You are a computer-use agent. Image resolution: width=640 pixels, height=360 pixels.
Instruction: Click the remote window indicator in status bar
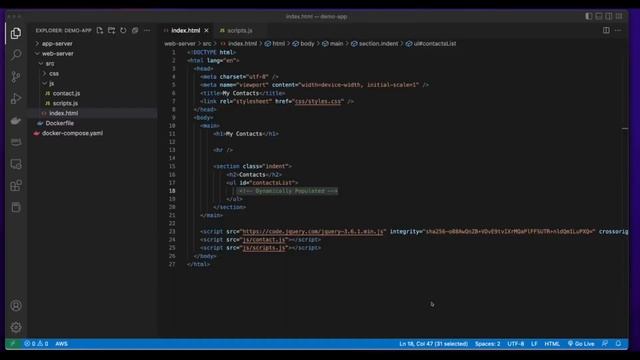coord(13,344)
